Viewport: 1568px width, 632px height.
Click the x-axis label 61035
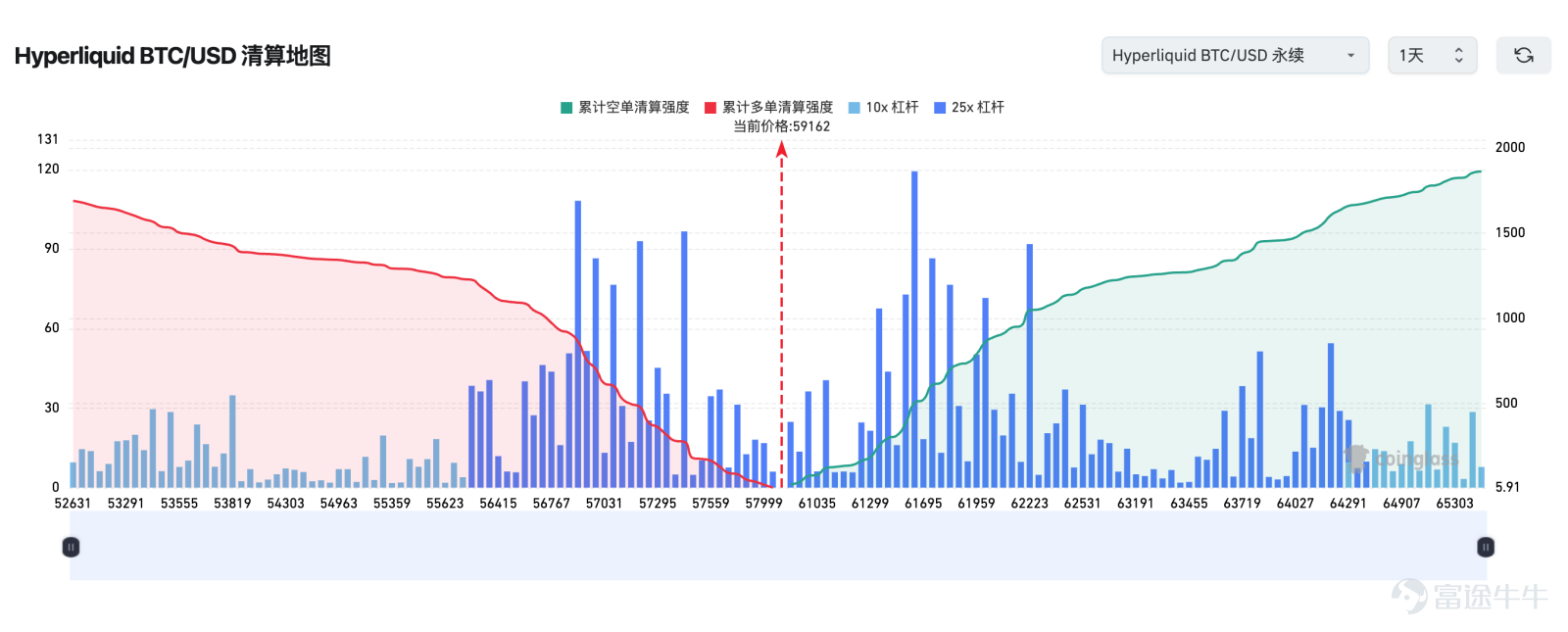click(816, 503)
